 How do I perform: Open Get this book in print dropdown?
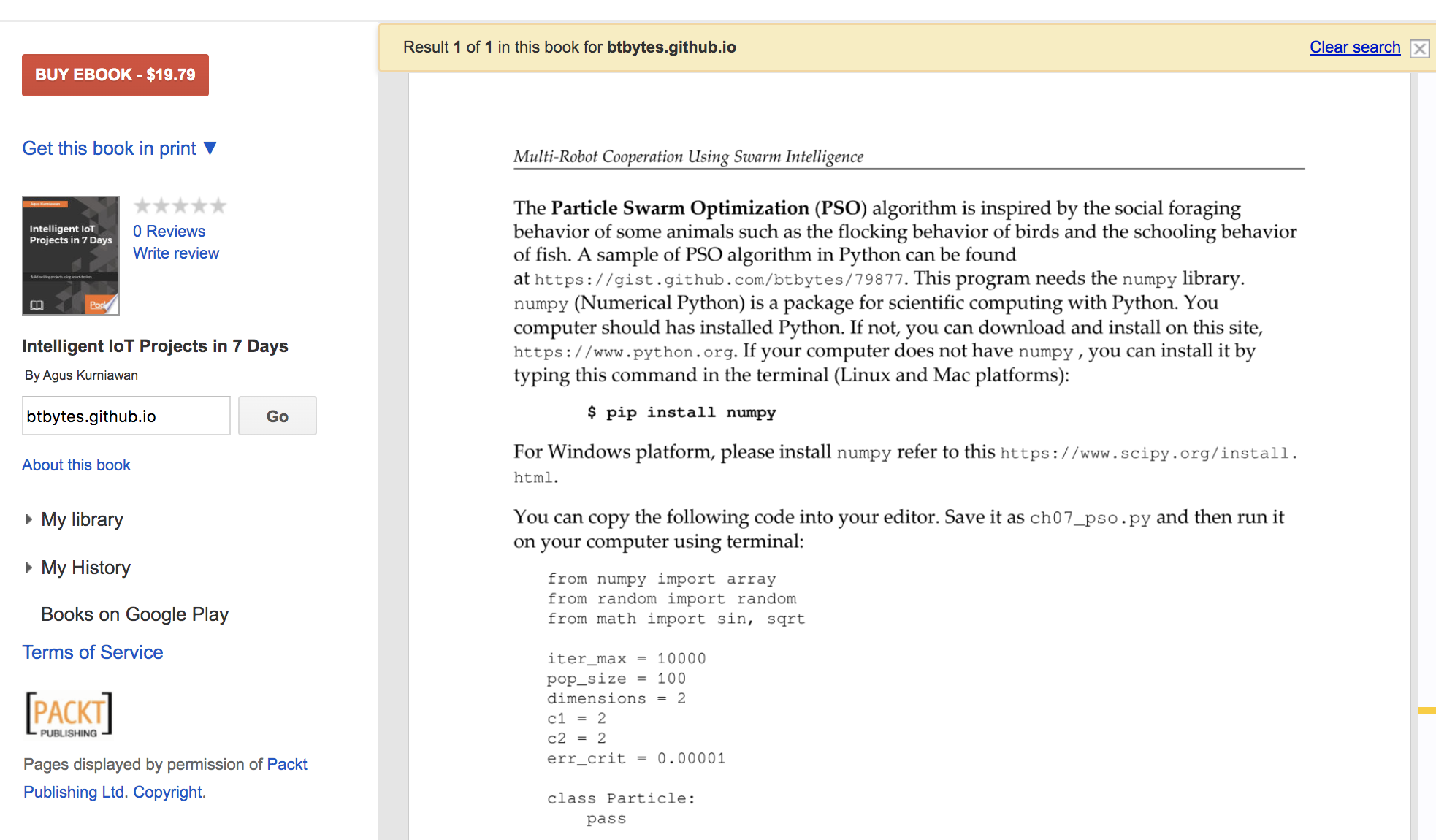coord(119,148)
